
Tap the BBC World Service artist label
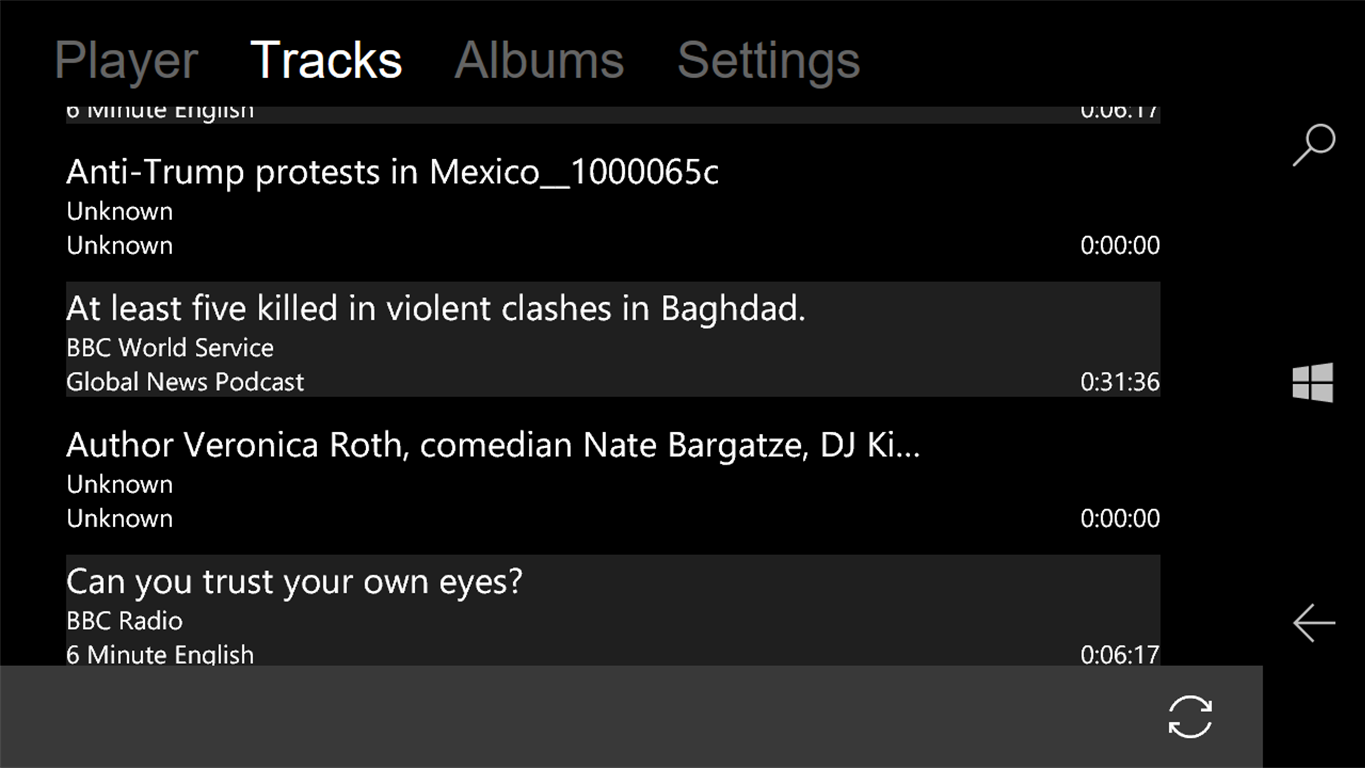pos(170,348)
